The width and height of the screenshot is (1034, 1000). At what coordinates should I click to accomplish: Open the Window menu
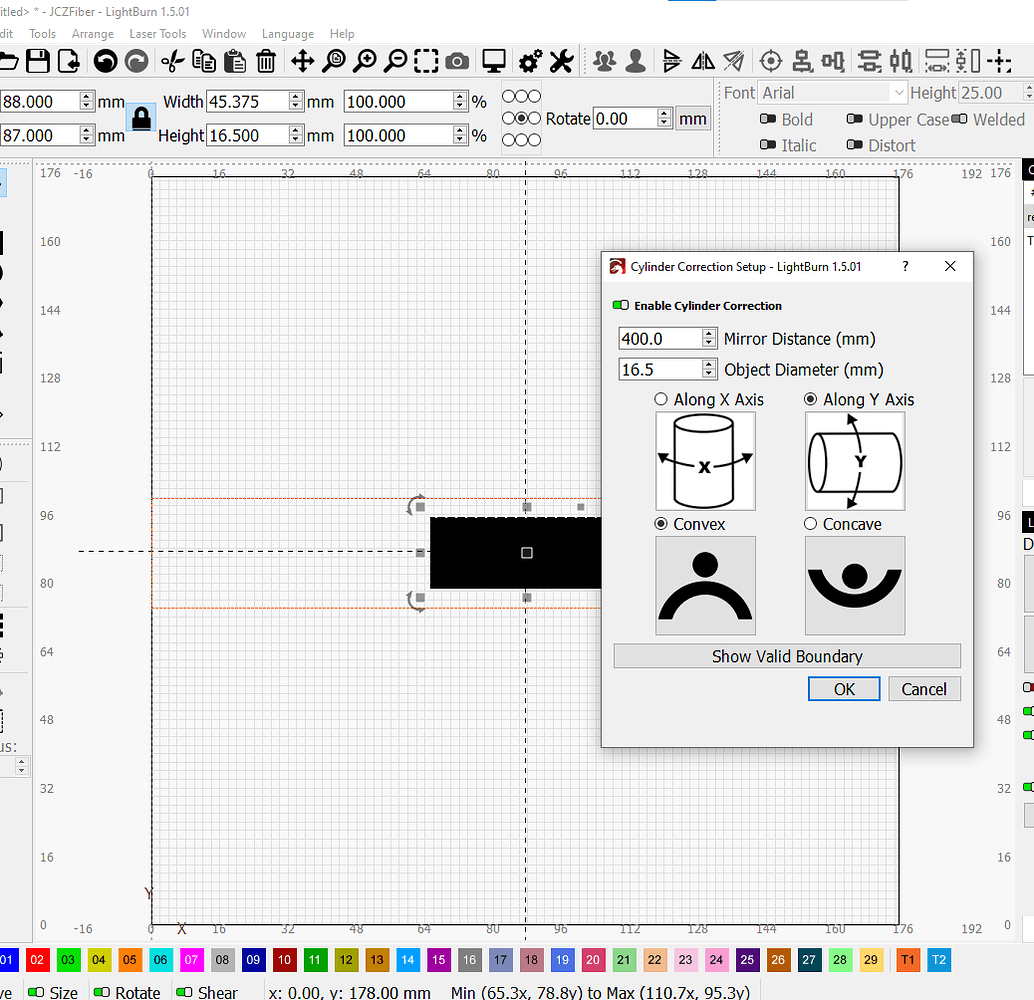[x=224, y=34]
